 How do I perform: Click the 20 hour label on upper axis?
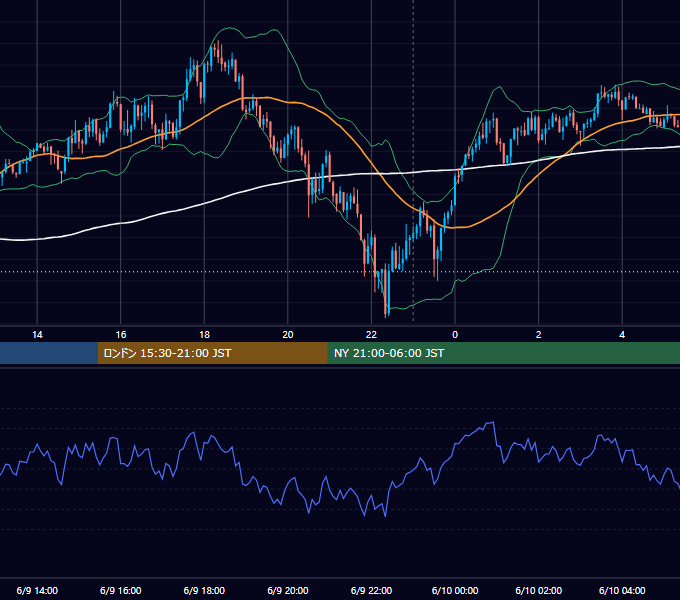pos(288,335)
